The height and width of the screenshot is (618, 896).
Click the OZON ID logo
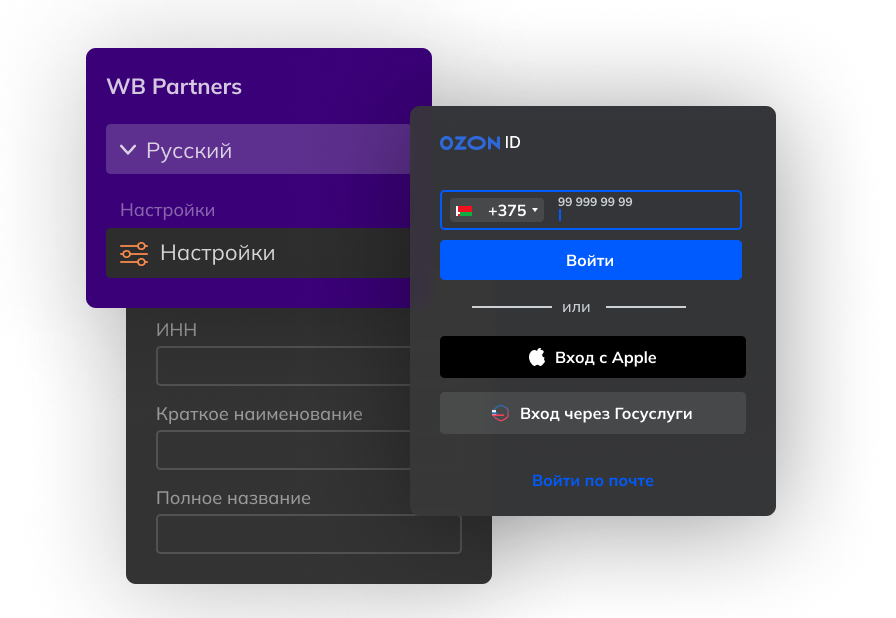(x=480, y=143)
